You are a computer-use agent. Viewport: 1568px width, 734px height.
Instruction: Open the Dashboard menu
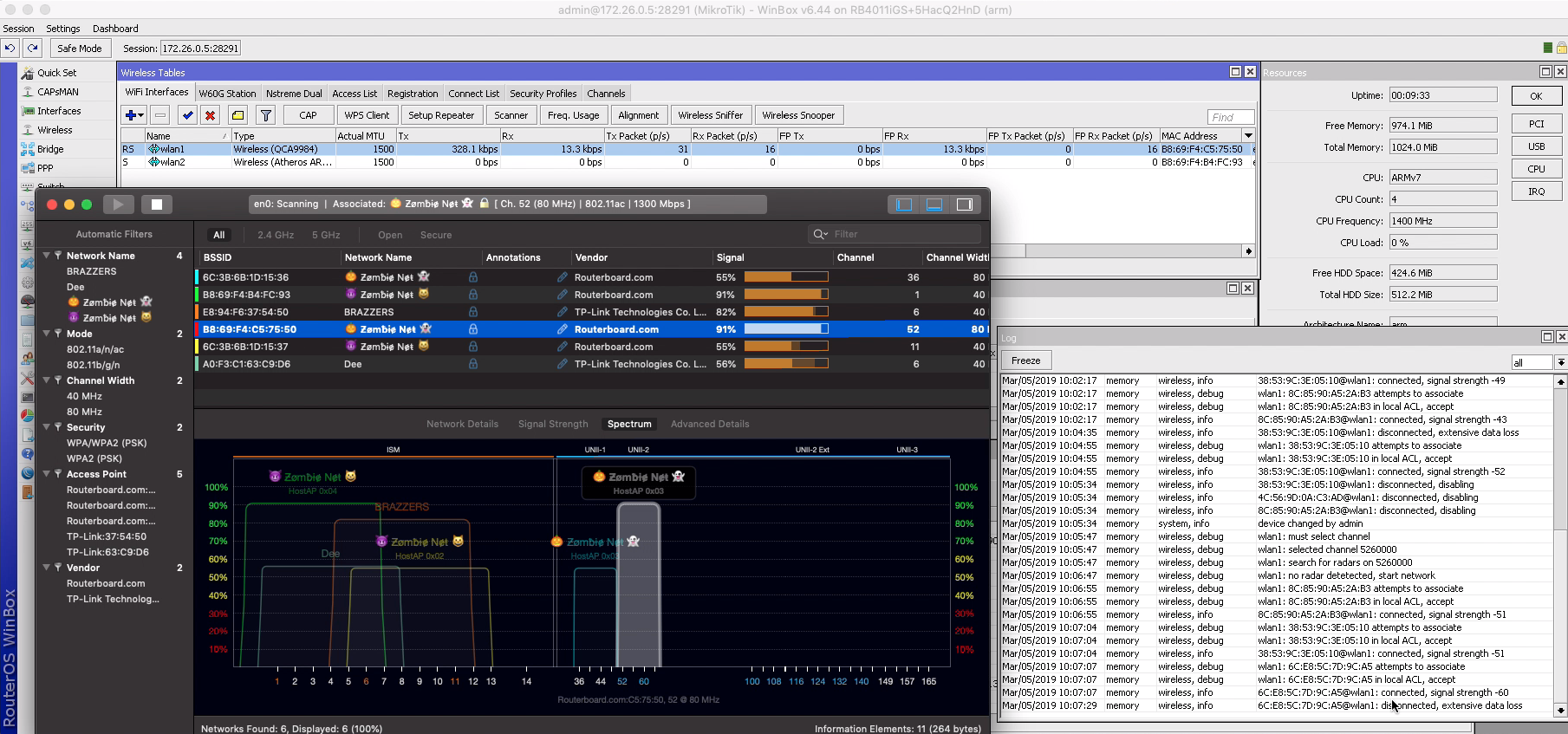115,29
